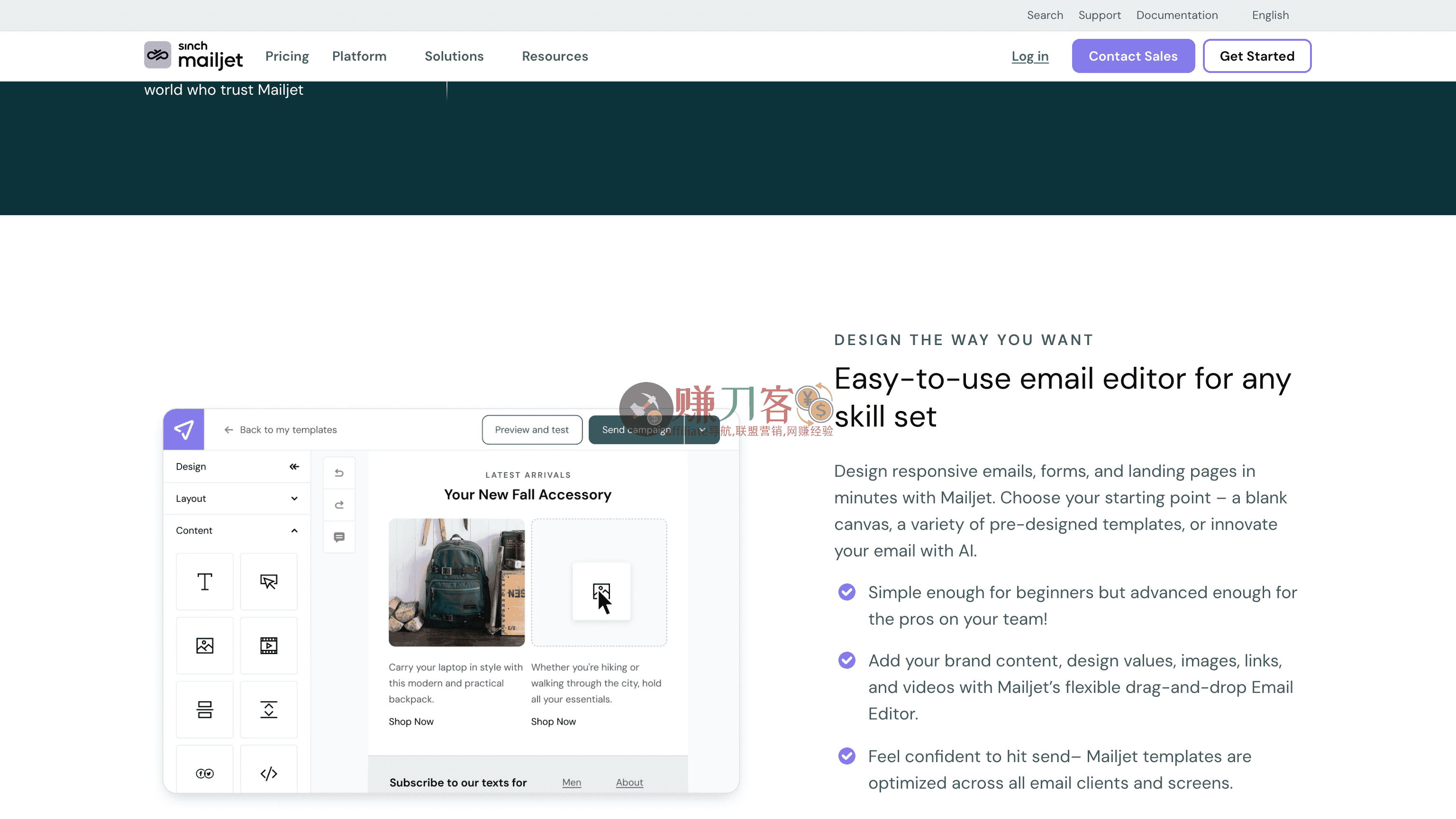
Task: Click the undo arrow icon
Action: click(339, 473)
